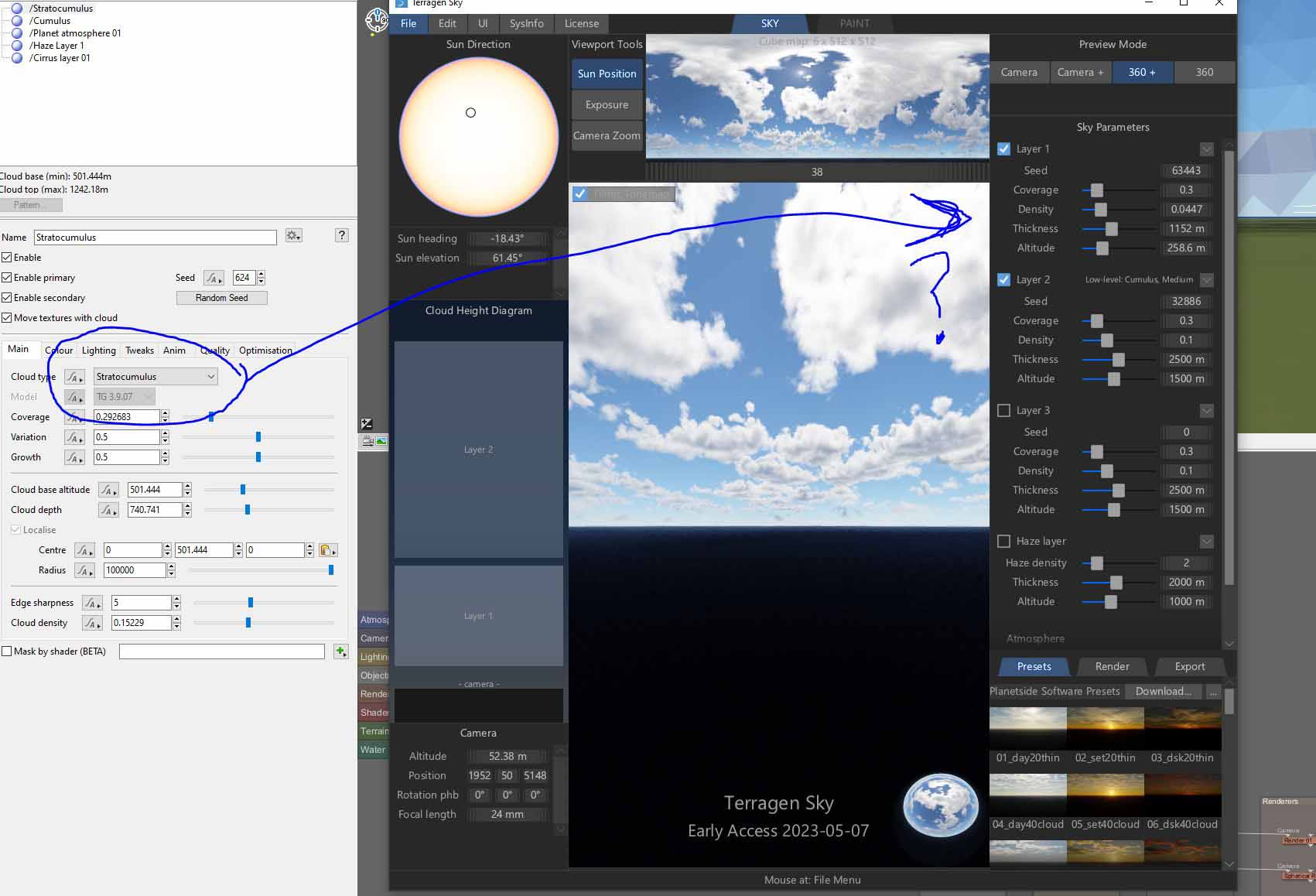Click the Coverage value stepper arrows
The image size is (1316, 896).
click(x=165, y=417)
